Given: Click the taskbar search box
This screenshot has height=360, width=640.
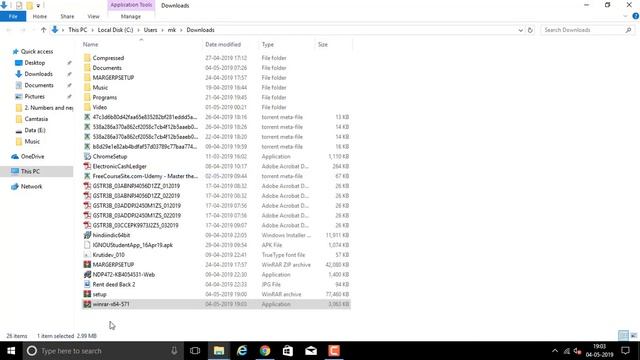Looking at the screenshot, I should 103,351.
